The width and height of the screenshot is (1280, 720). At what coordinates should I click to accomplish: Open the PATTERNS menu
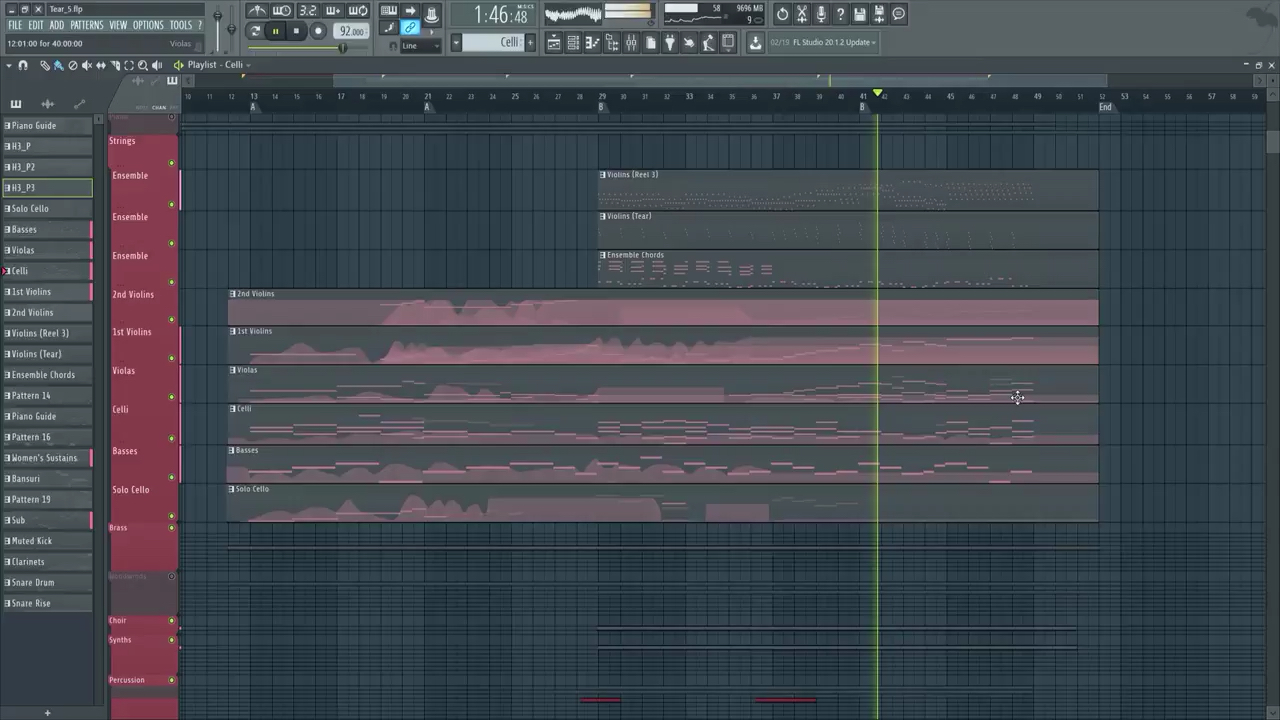[x=86, y=25]
